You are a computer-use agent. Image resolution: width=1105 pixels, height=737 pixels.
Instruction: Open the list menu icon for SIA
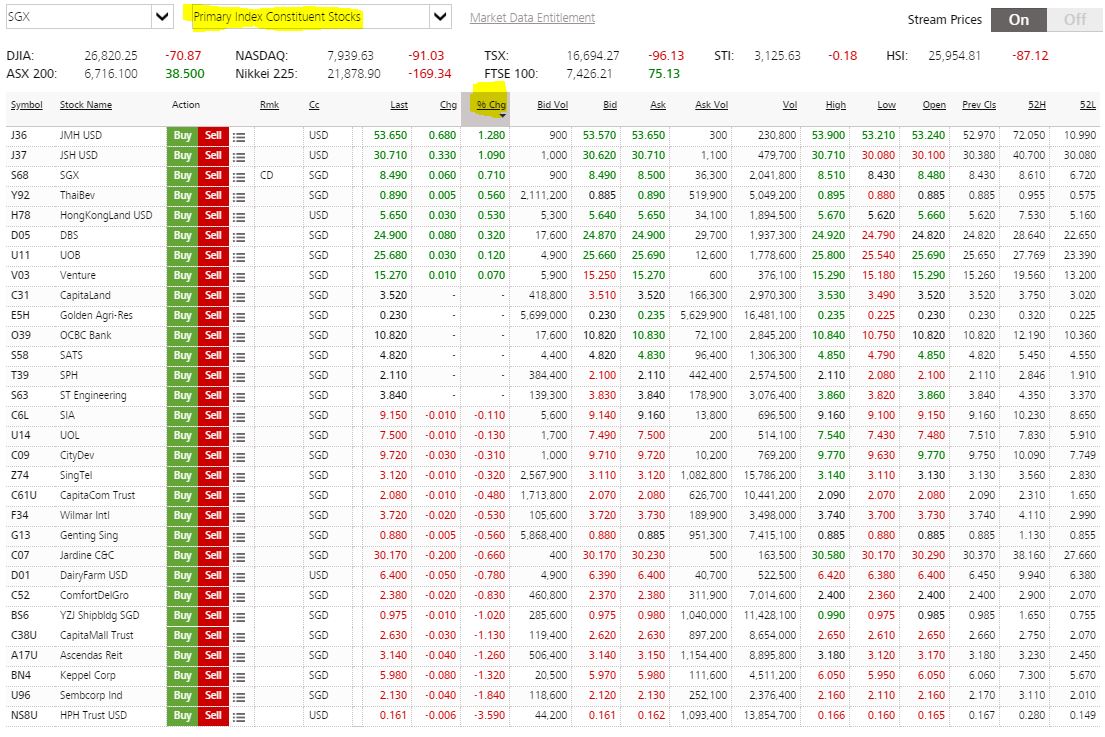[x=239, y=416]
